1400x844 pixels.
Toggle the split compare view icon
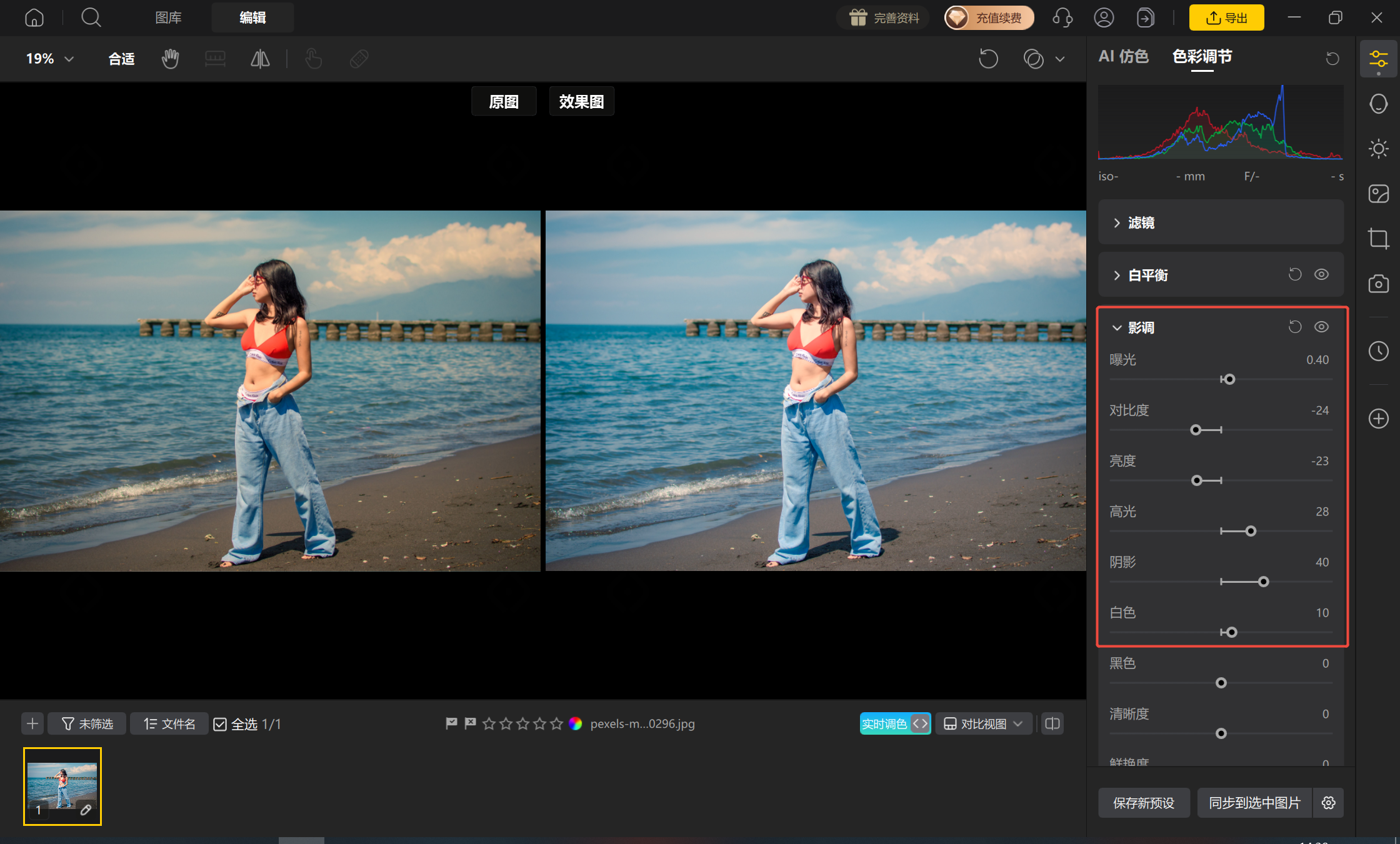1052,724
